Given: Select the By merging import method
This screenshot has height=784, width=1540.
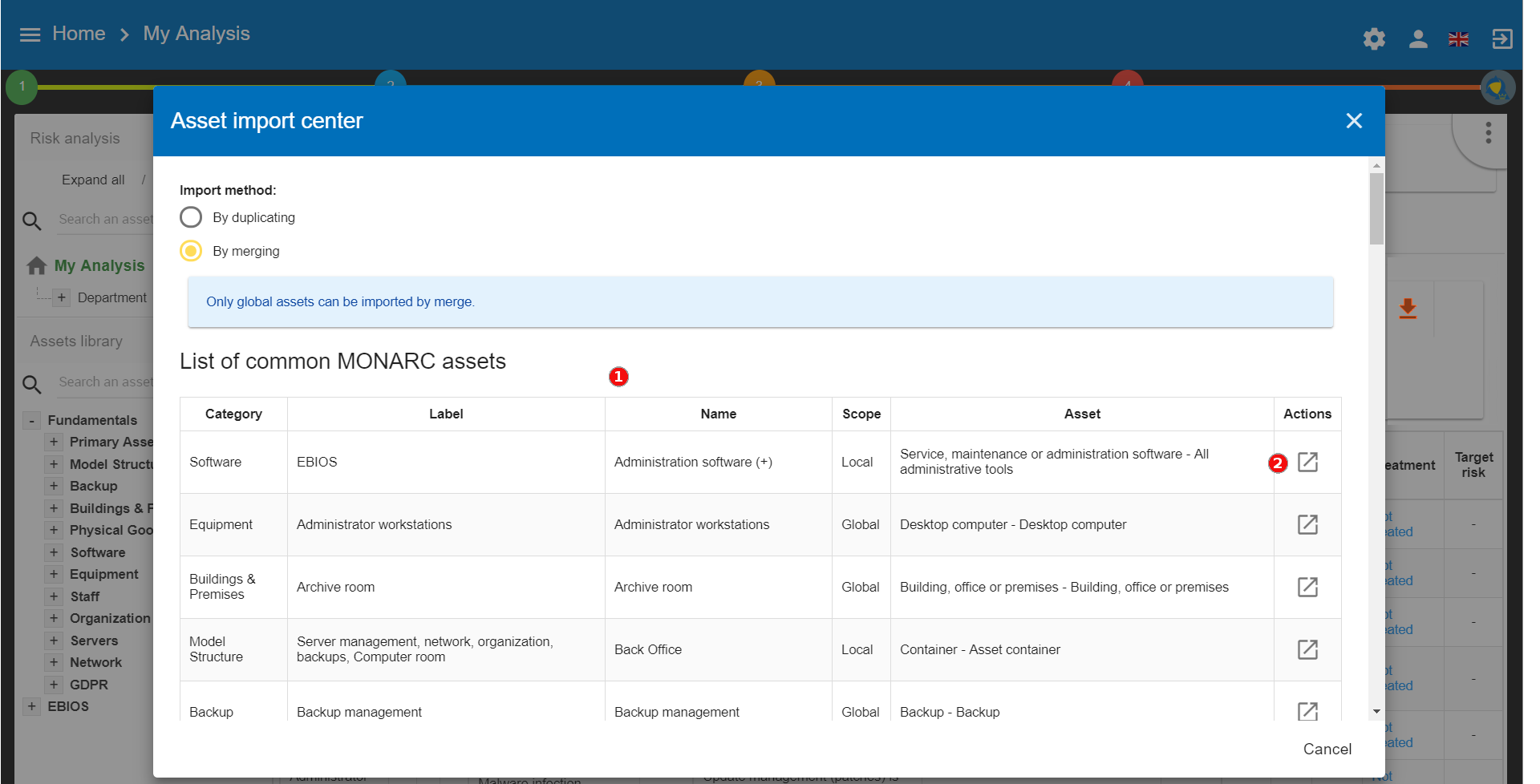Looking at the screenshot, I should pyautogui.click(x=191, y=251).
